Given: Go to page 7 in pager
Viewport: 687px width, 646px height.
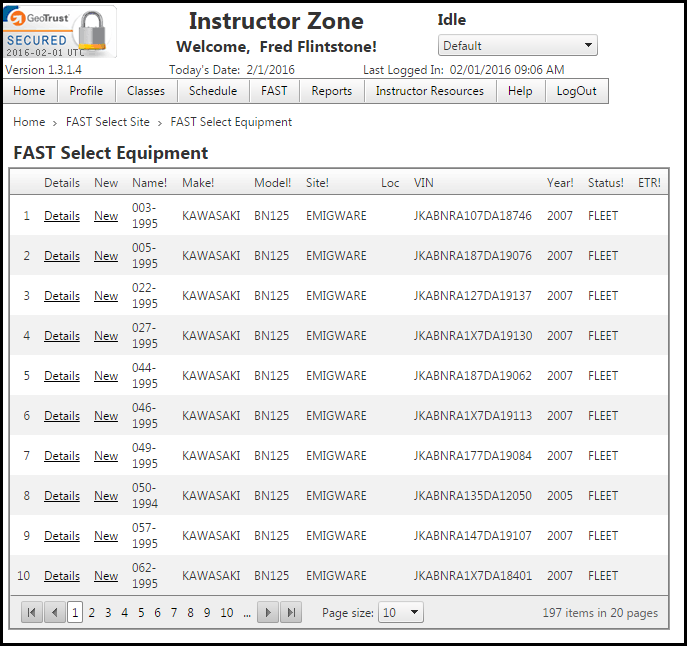Looking at the screenshot, I should click(x=174, y=613).
